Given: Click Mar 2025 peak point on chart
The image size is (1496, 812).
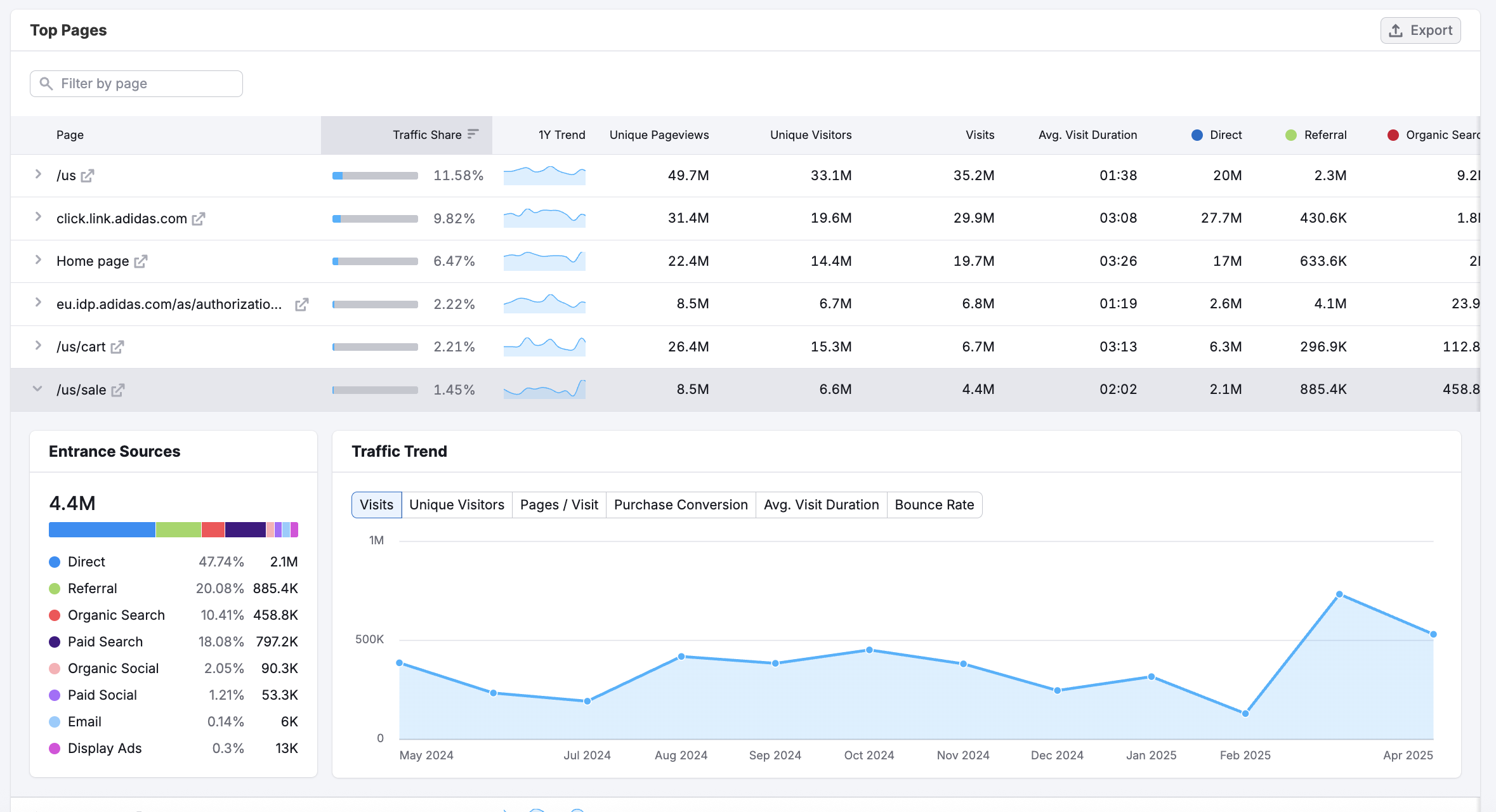Looking at the screenshot, I should pos(1339,594).
